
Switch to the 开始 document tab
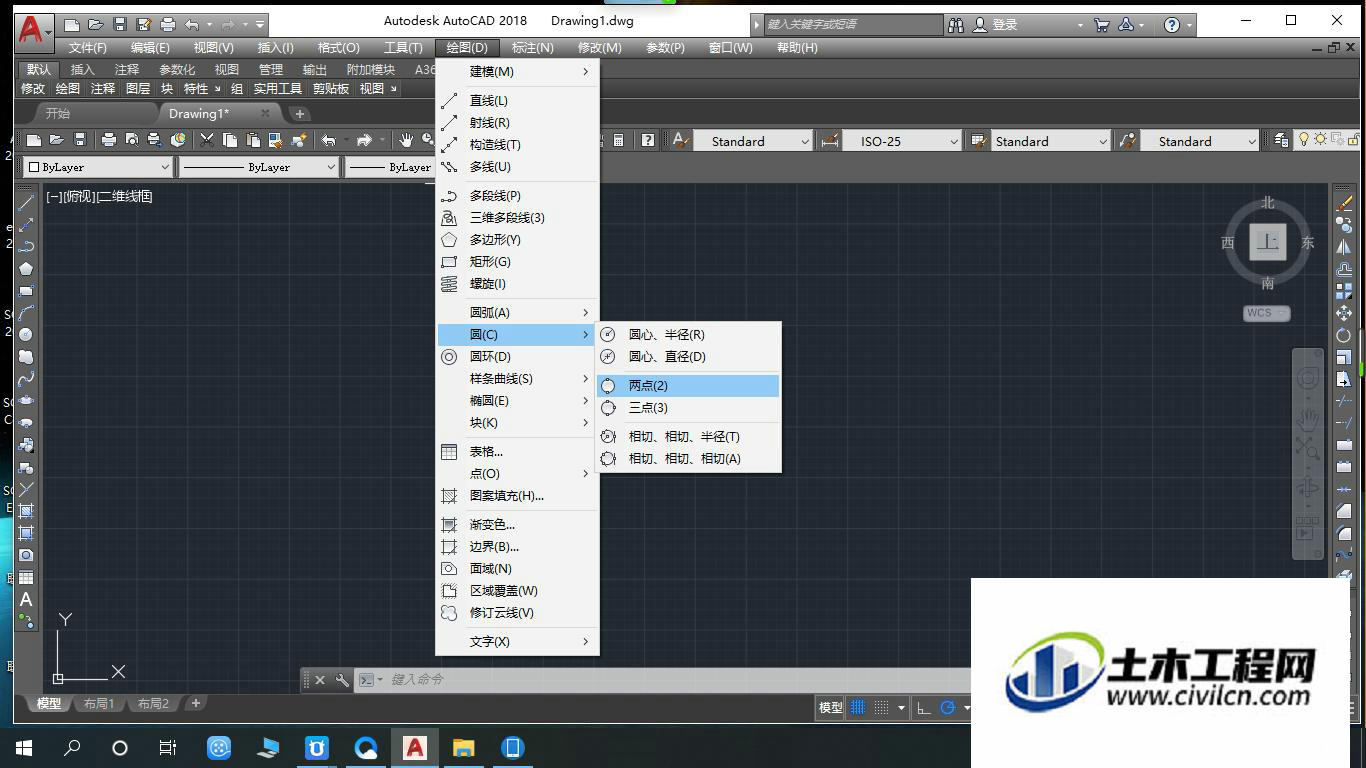pos(58,113)
